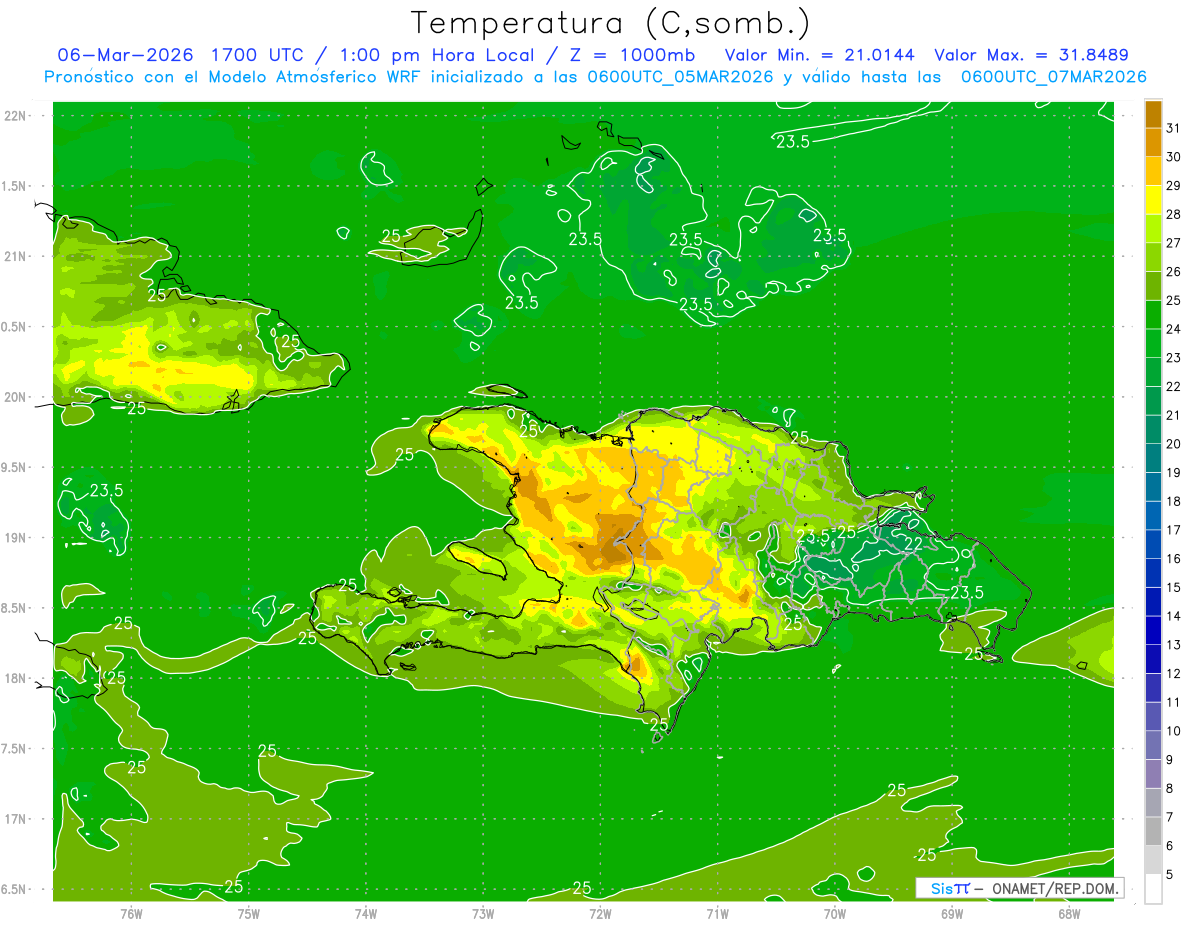The image size is (1200, 927).
Task: Click the legend value '30'
Action: (x=1174, y=157)
